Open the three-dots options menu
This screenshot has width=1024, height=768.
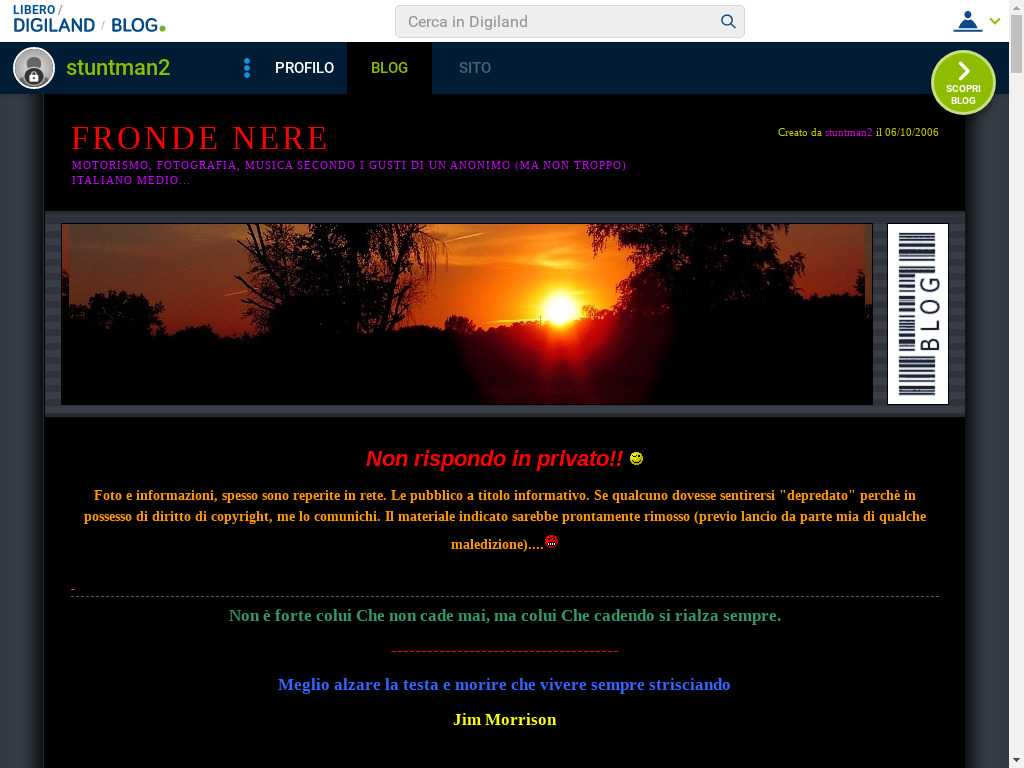tap(247, 68)
